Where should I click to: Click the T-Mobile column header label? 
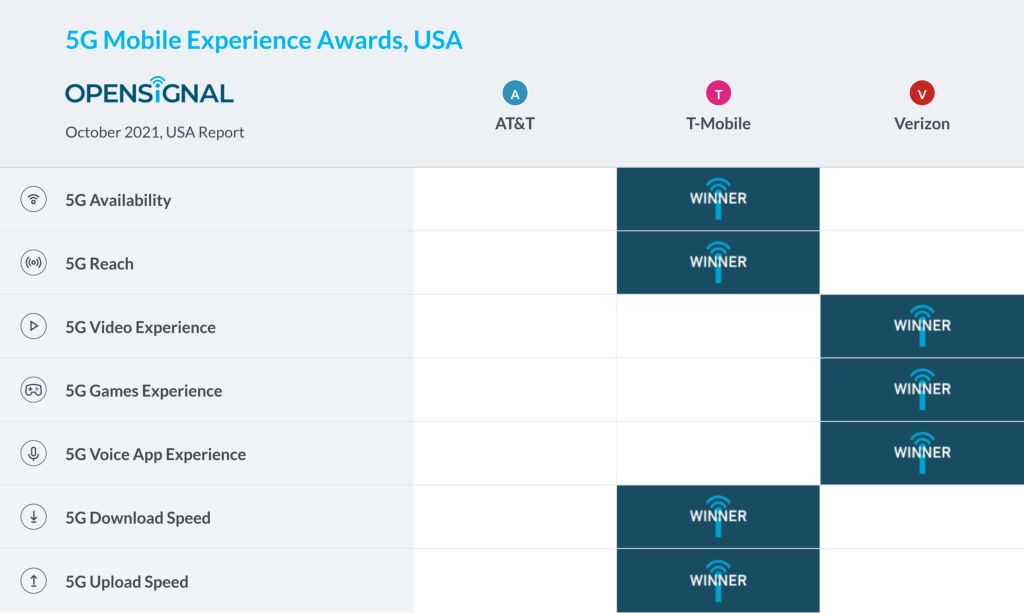tap(718, 124)
